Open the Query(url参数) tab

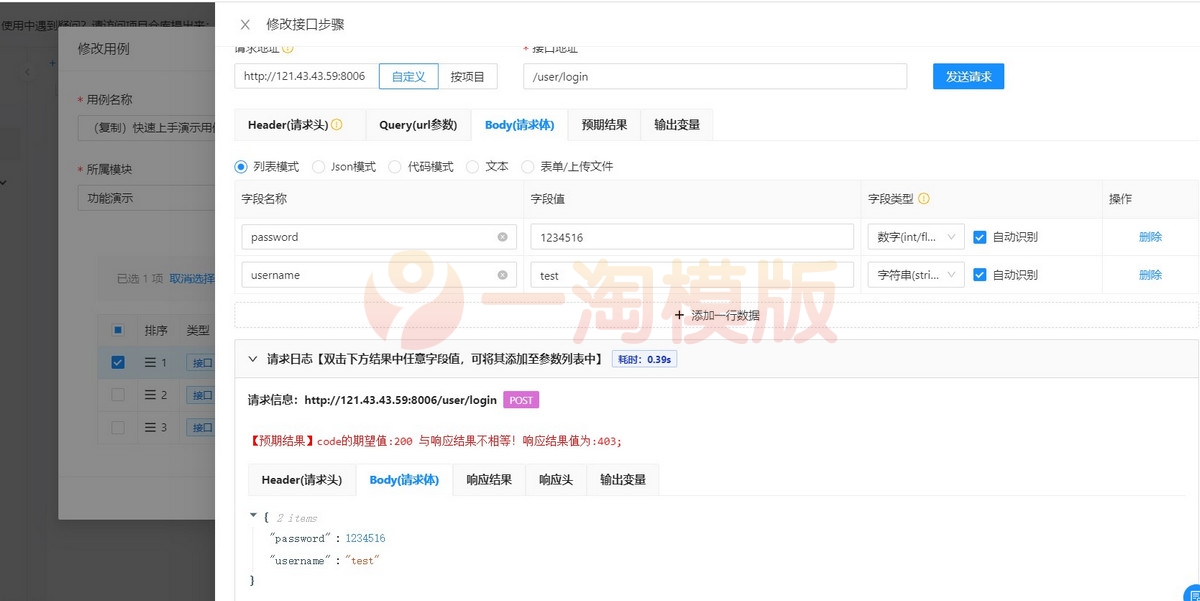point(418,125)
